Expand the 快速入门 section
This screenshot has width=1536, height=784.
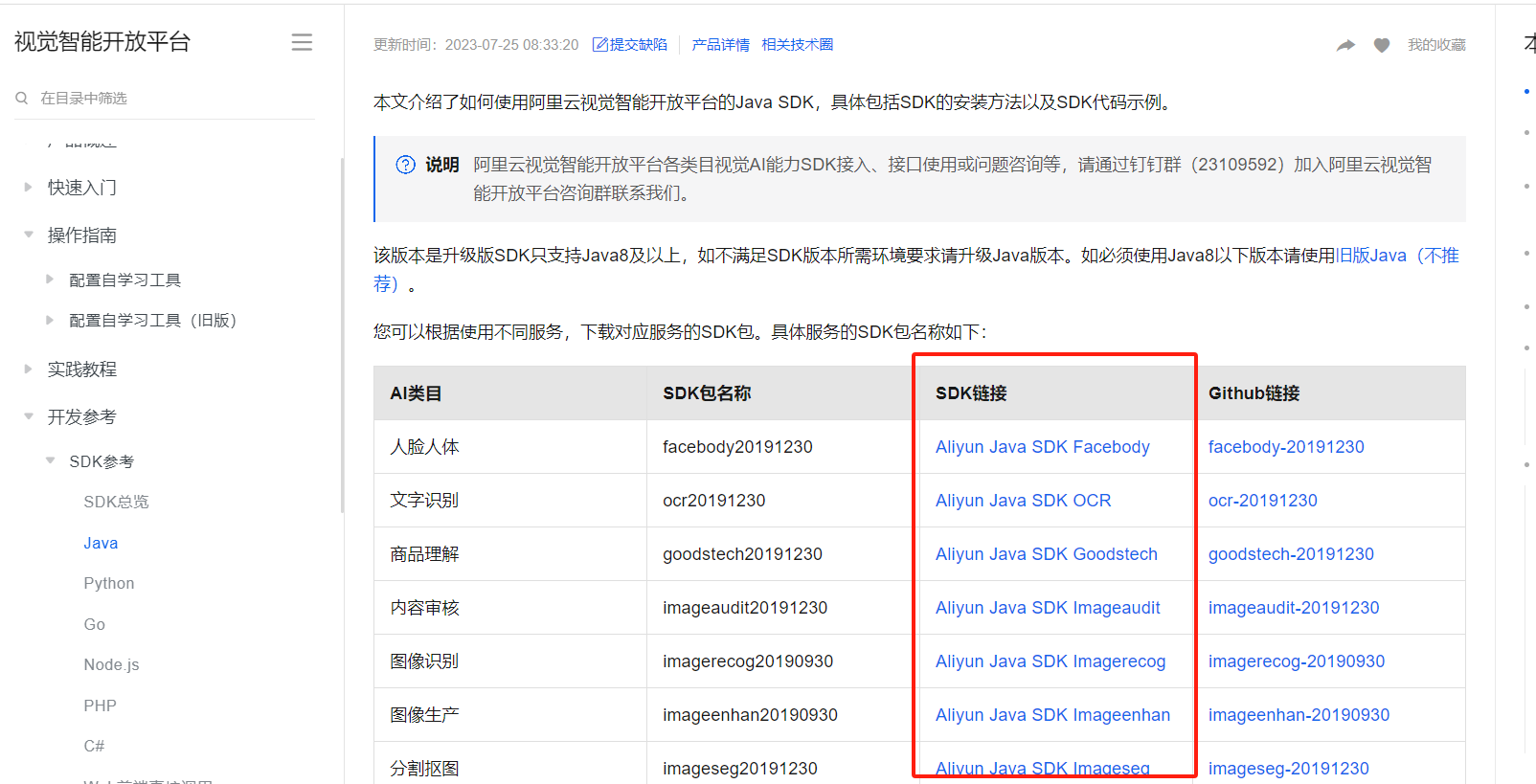click(x=29, y=187)
